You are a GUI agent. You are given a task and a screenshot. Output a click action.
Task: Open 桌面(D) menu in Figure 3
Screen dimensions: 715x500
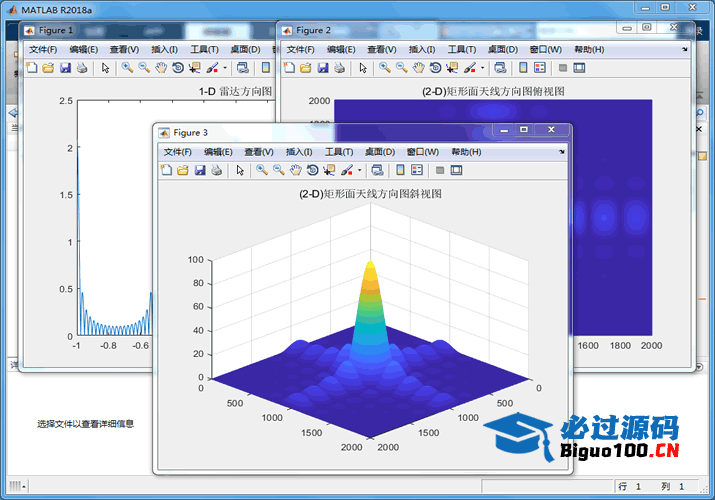(380, 152)
